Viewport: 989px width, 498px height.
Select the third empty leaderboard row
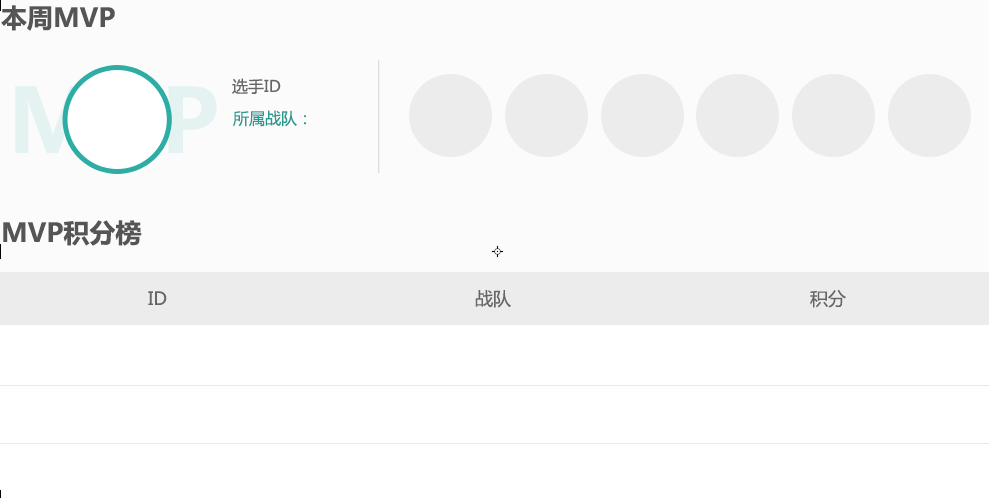point(494,470)
